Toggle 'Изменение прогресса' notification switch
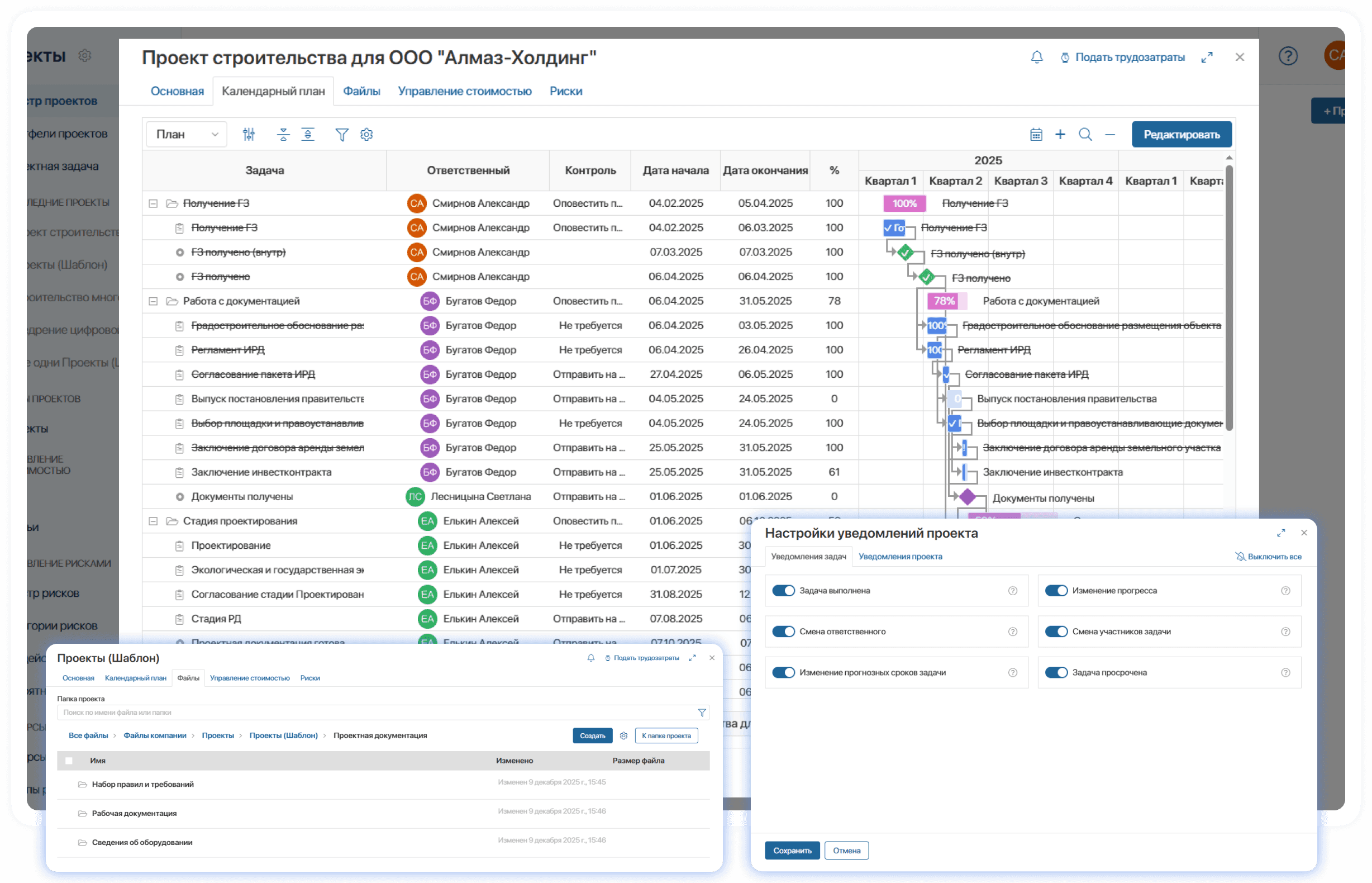 pos(1056,591)
